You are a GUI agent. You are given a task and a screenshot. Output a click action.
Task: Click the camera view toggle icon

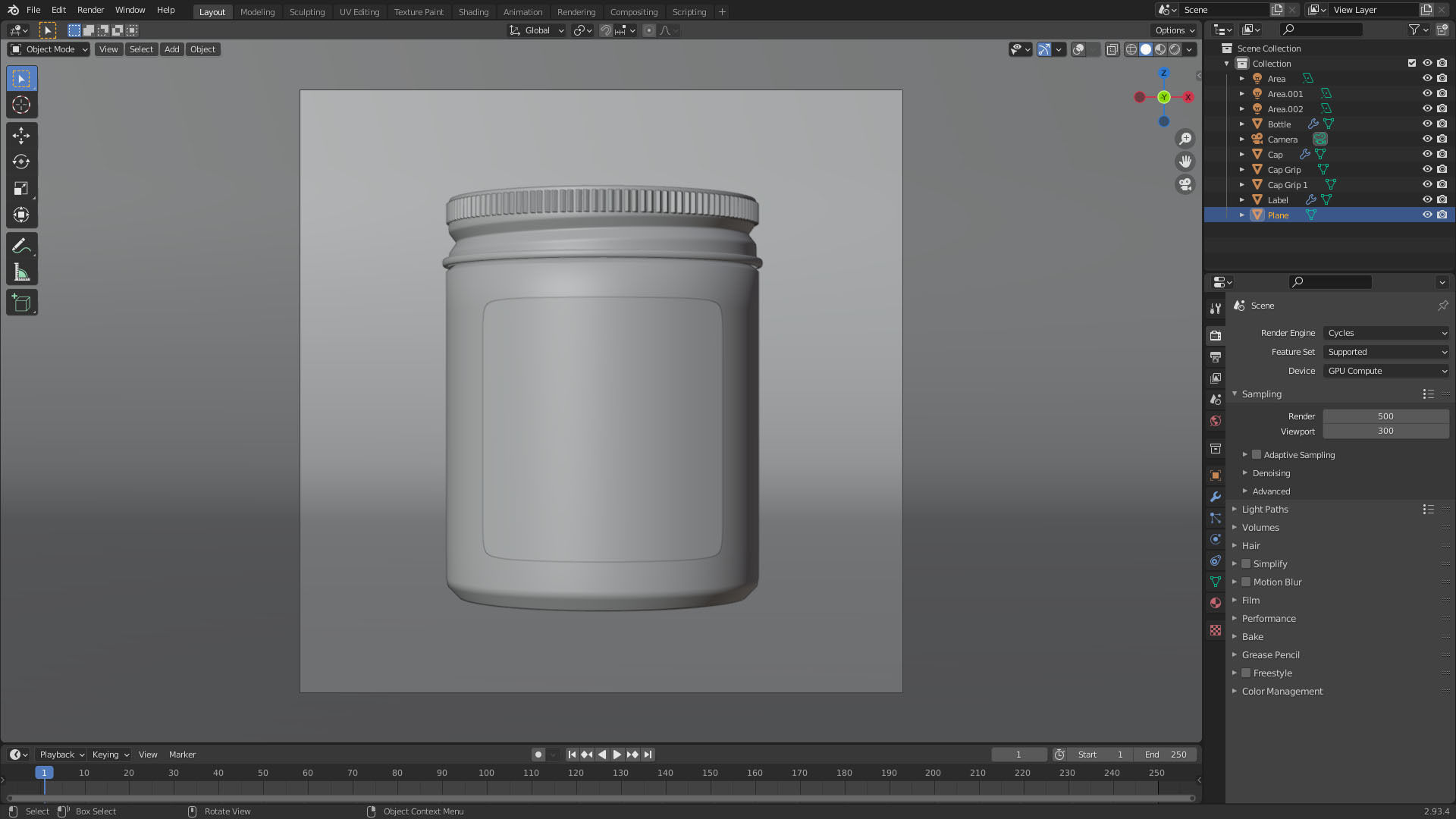(x=1185, y=184)
